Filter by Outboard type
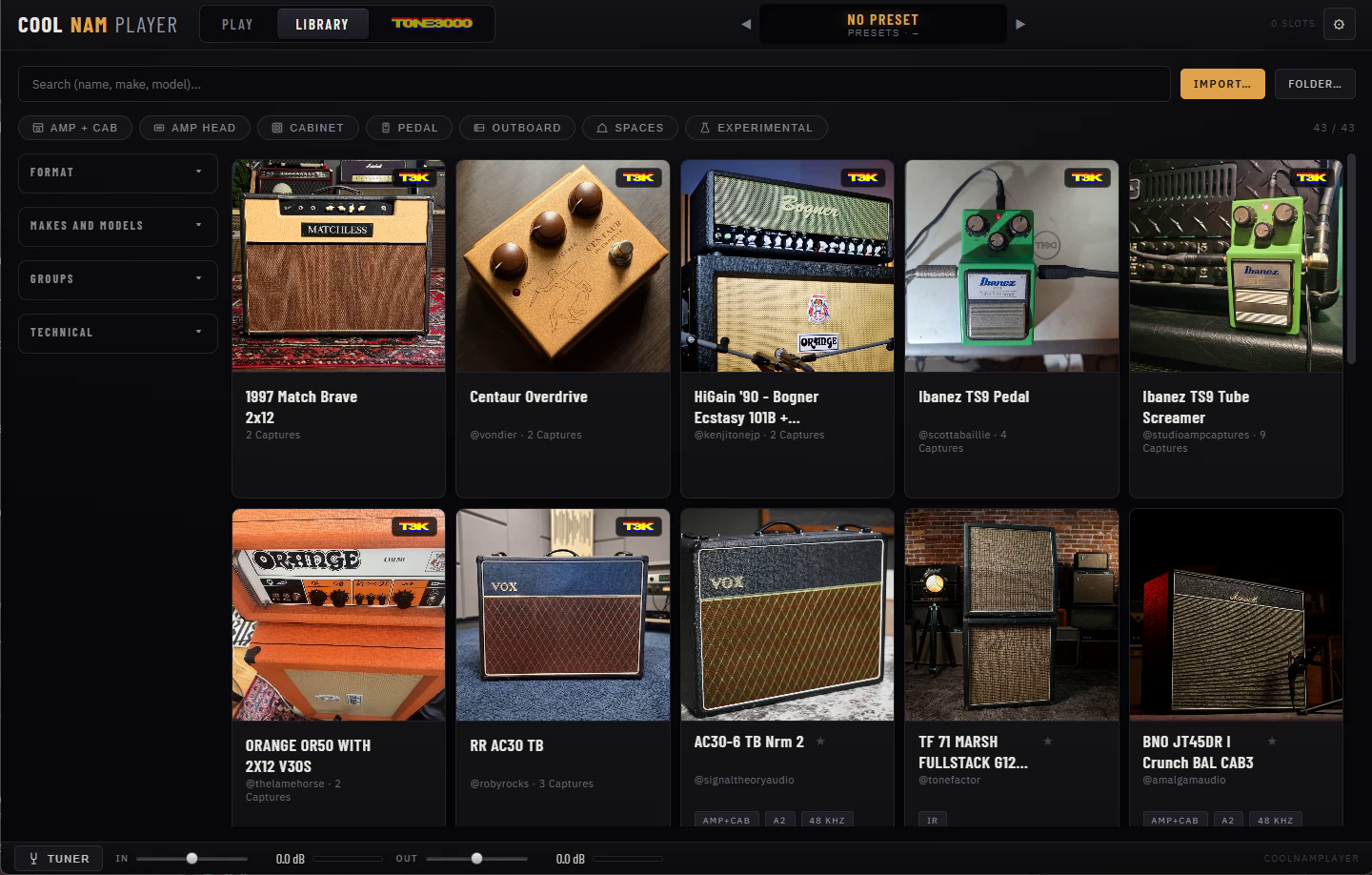 (517, 128)
